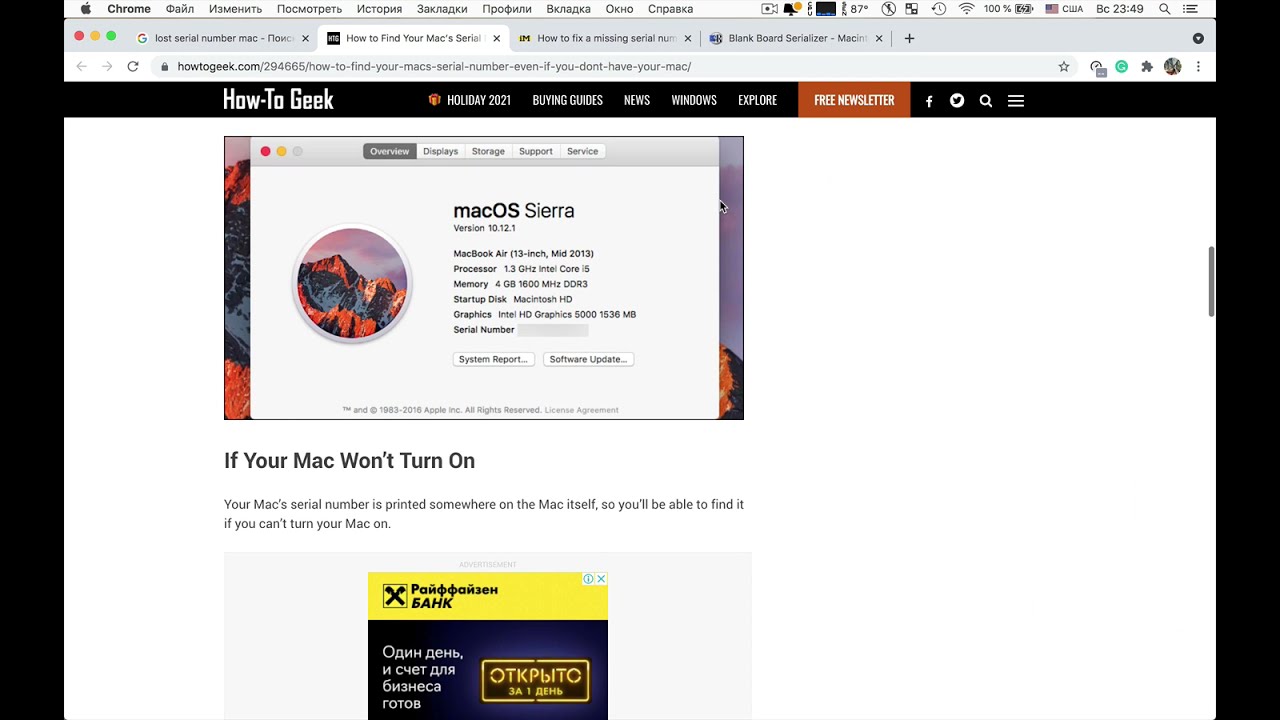This screenshot has width=1280, height=720.
Task: Open the site hamburger menu
Action: (1016, 101)
